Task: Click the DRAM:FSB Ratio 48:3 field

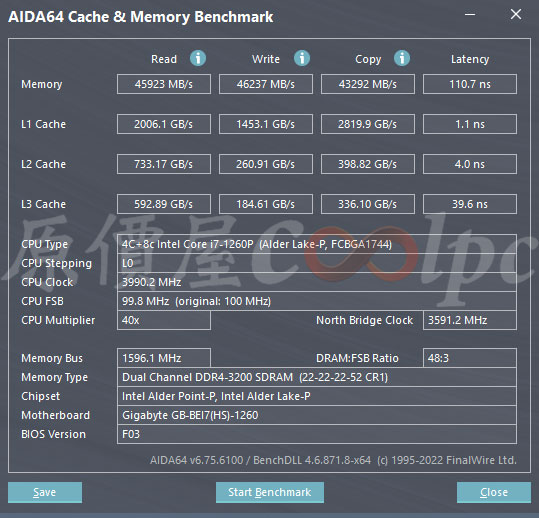Action: click(x=470, y=358)
